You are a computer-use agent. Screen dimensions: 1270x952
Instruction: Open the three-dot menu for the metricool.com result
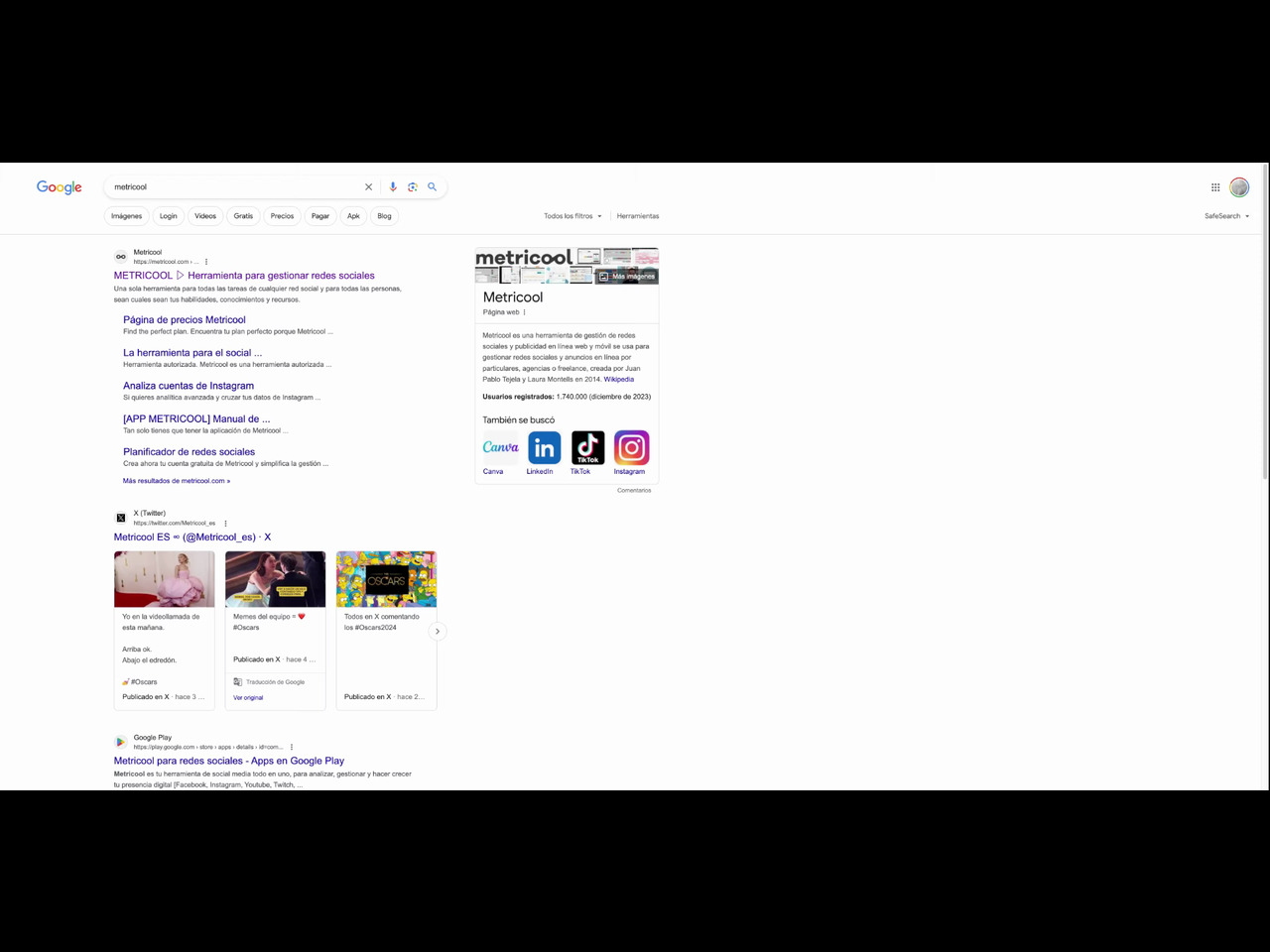coord(206,262)
